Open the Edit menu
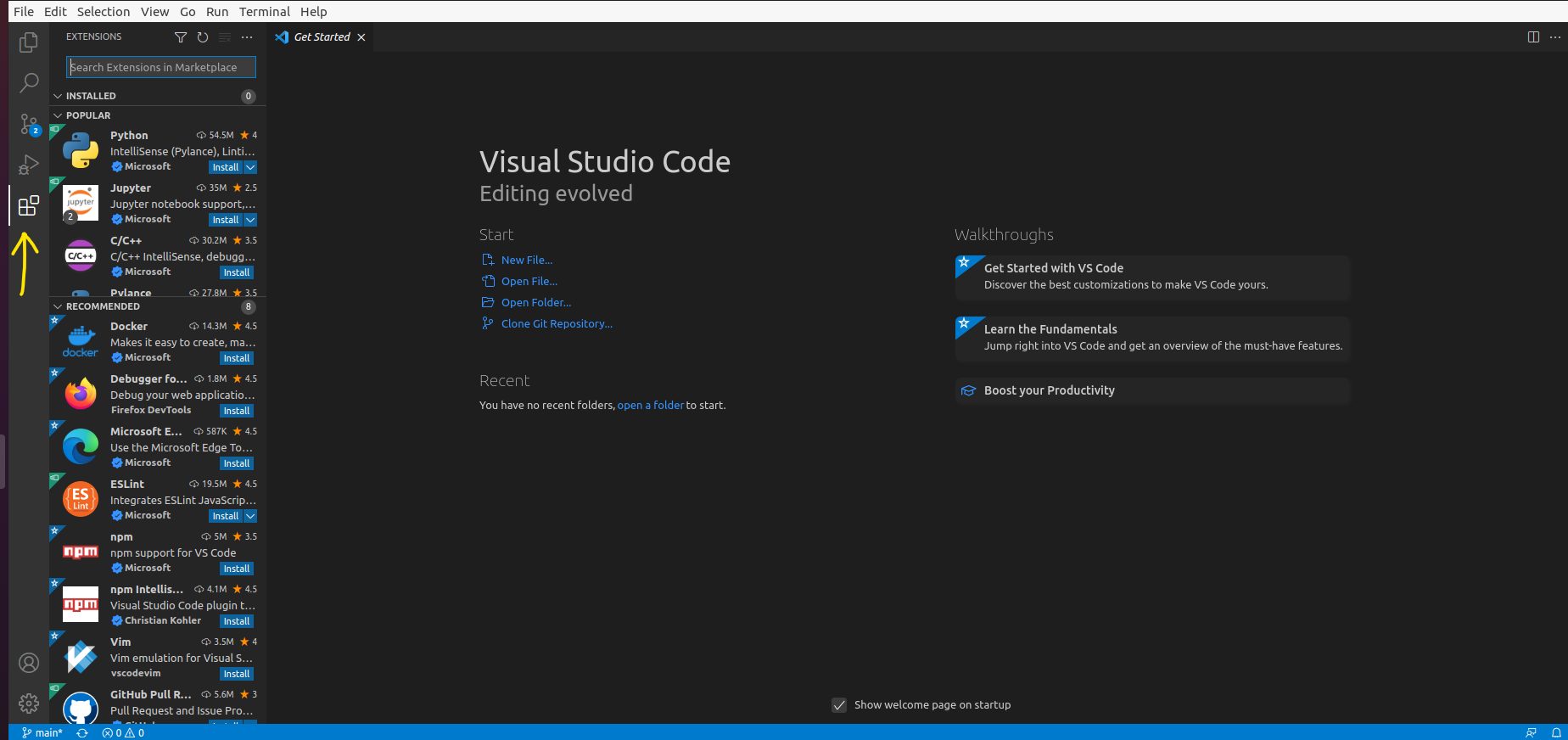 tap(55, 11)
